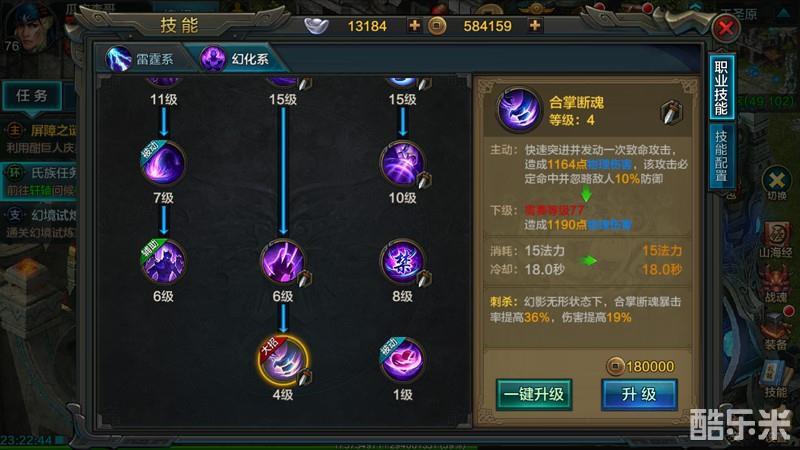Switch to the 幻化系 skill tab
The height and width of the screenshot is (450, 800).
pyautogui.click(x=236, y=59)
